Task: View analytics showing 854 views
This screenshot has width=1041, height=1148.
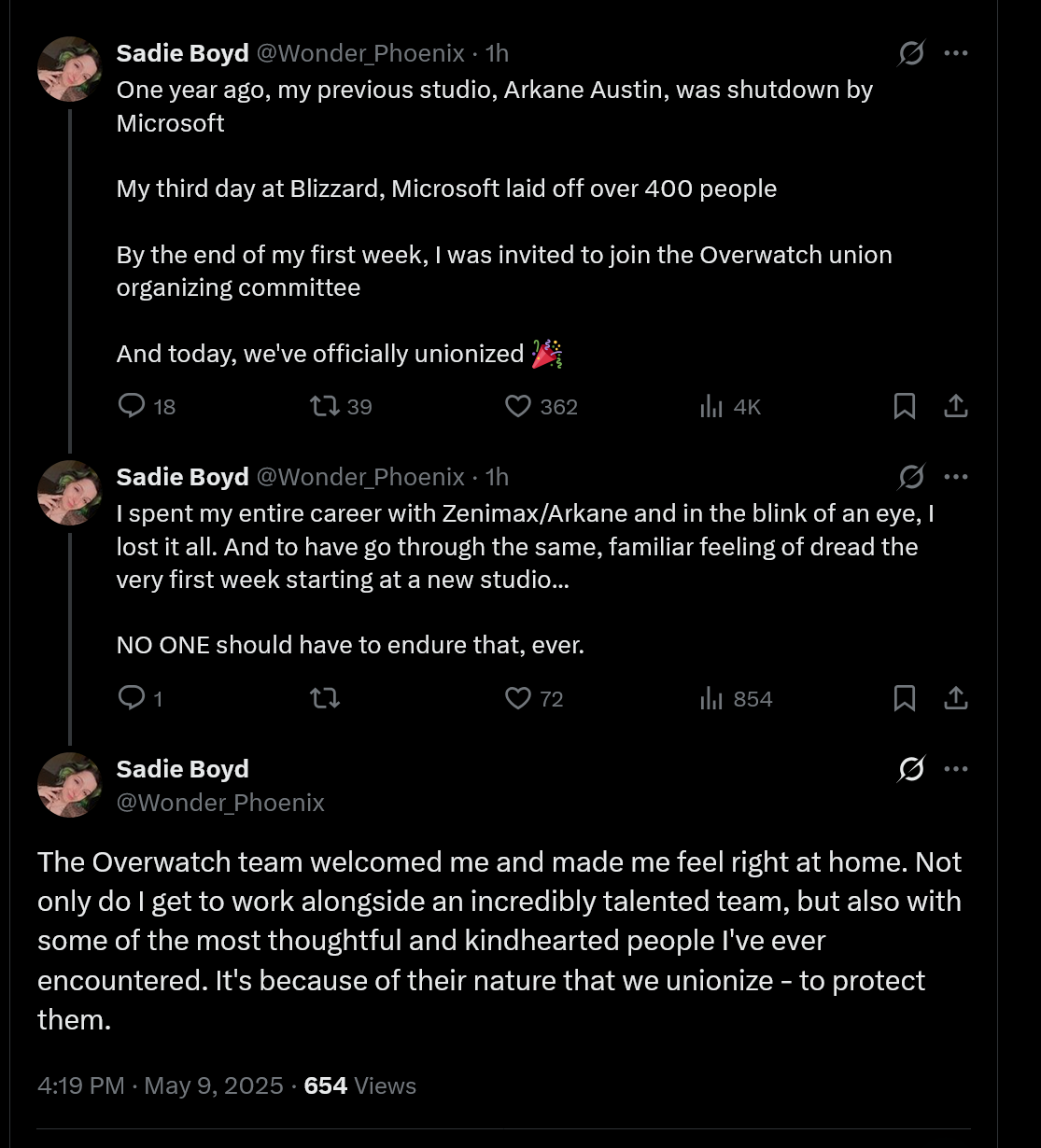Action: (x=711, y=698)
